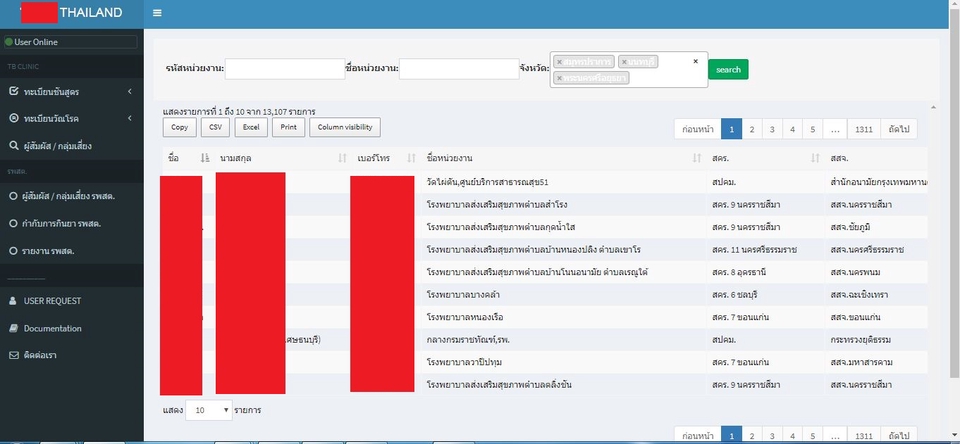This screenshot has height=444, width=960.
Task: Expand the ทะเบียนชันสูตร submenu chevron
Action: click(130, 92)
